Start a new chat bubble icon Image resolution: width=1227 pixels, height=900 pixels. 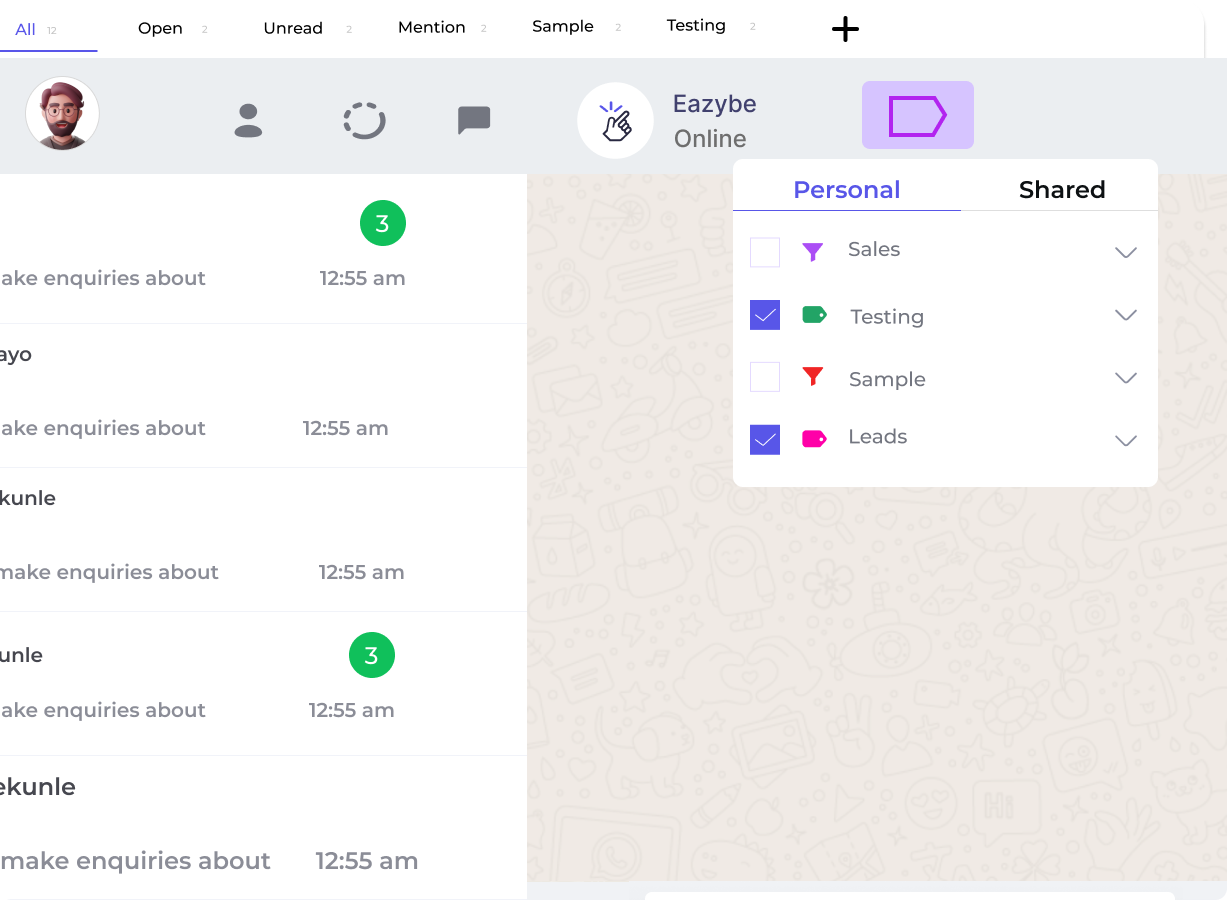(x=474, y=120)
